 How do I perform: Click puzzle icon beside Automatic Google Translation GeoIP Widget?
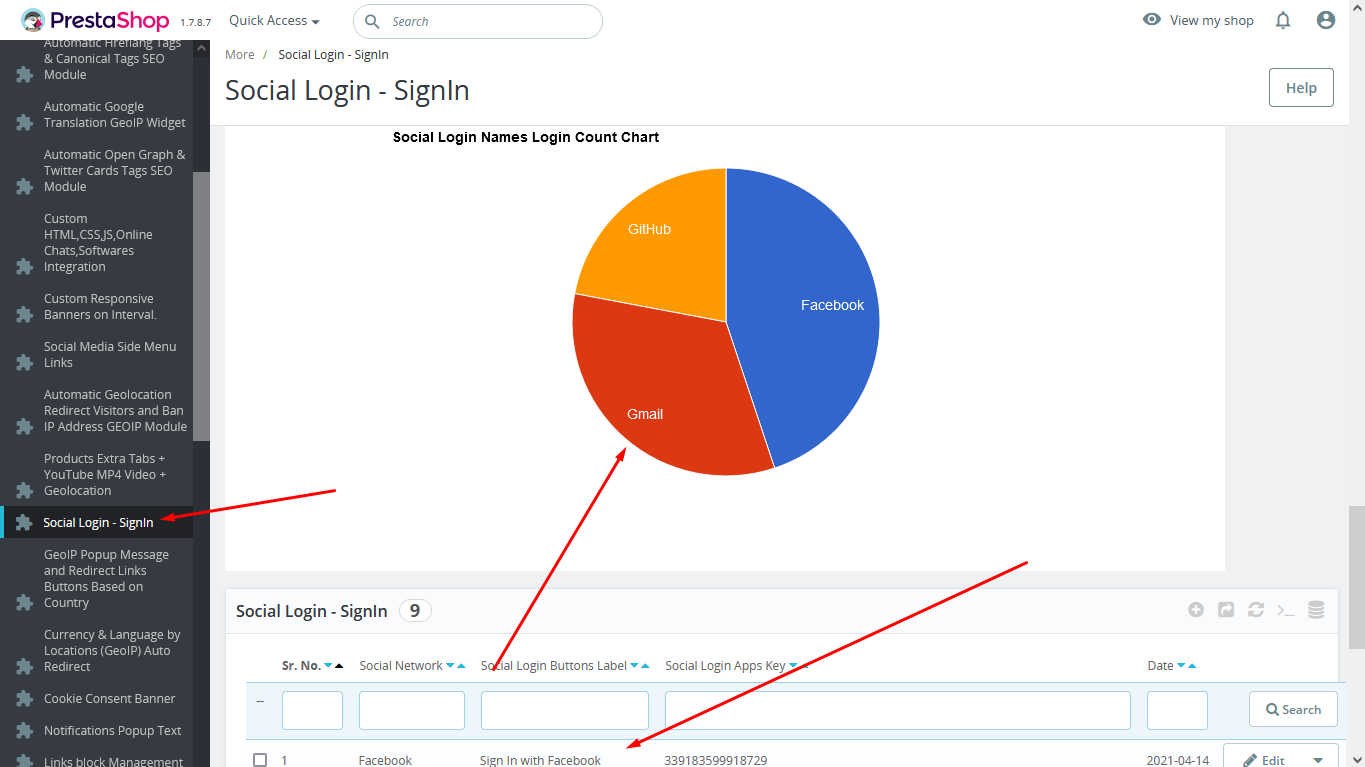tap(24, 123)
